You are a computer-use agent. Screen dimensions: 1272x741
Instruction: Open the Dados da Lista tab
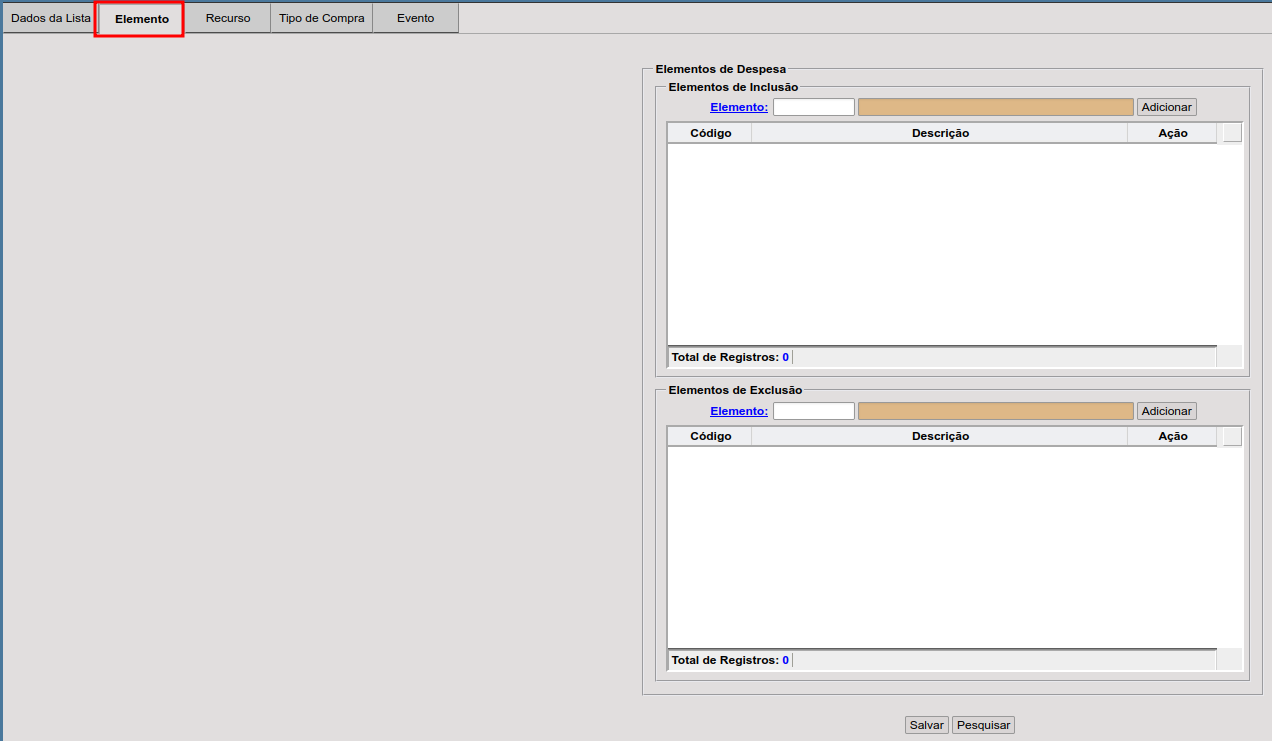pyautogui.click(x=50, y=18)
